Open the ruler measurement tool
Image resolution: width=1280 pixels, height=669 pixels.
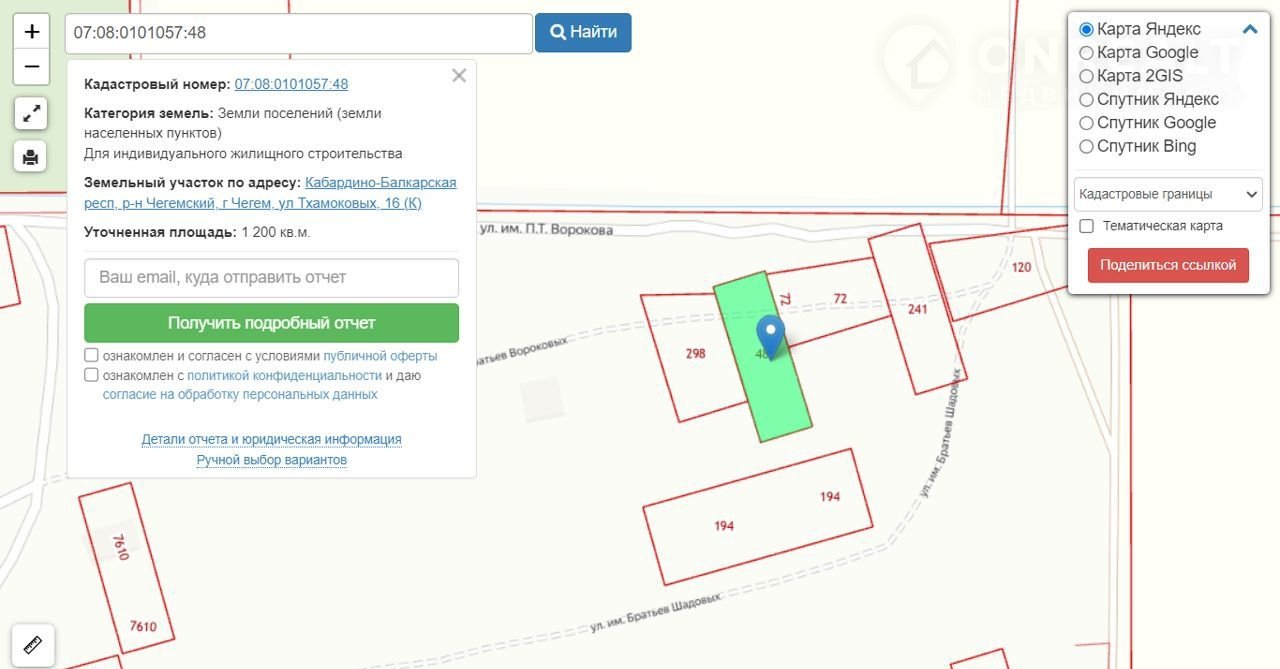coord(31,644)
